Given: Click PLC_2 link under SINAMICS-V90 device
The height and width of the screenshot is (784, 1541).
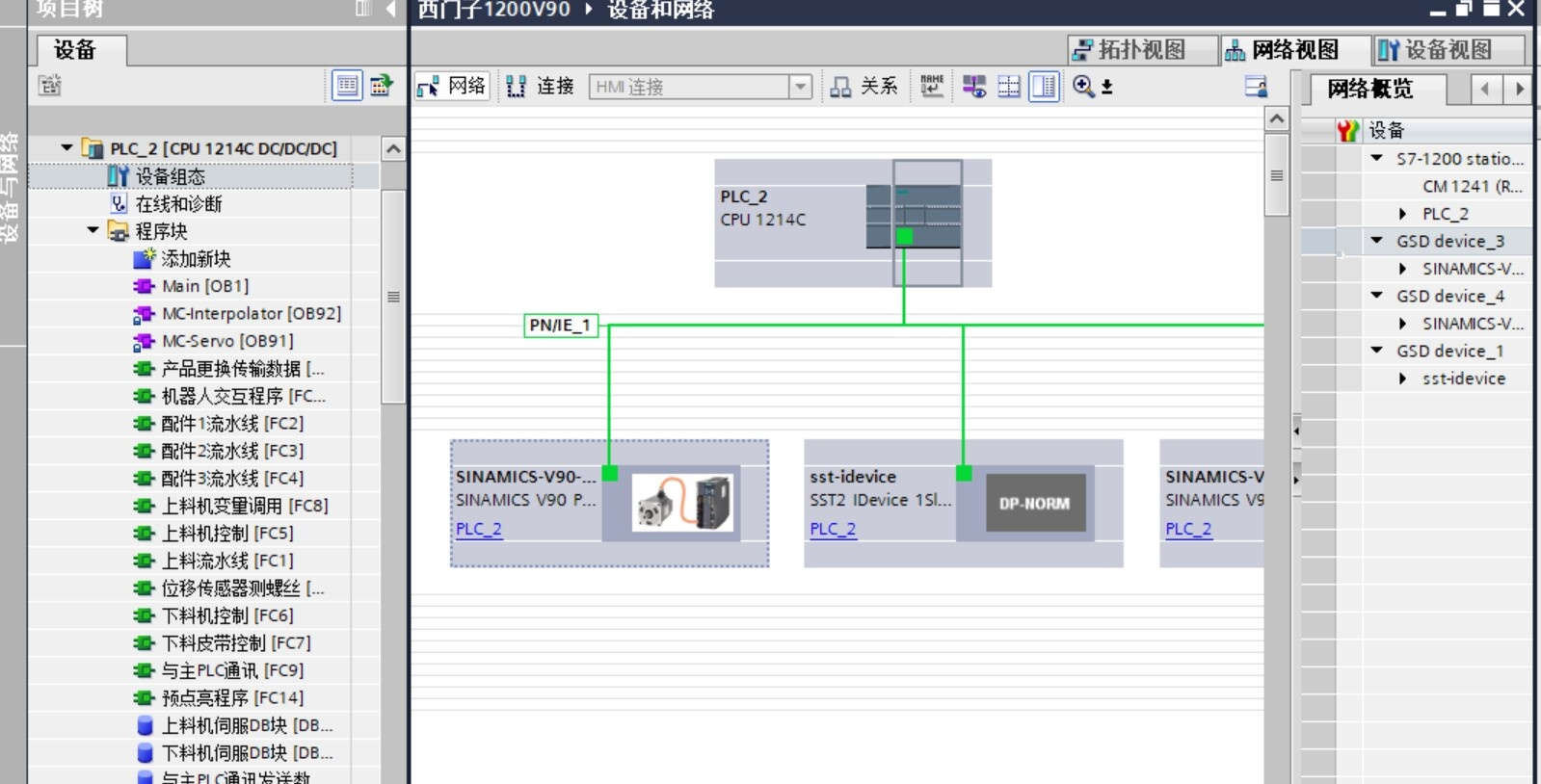Looking at the screenshot, I should (479, 529).
